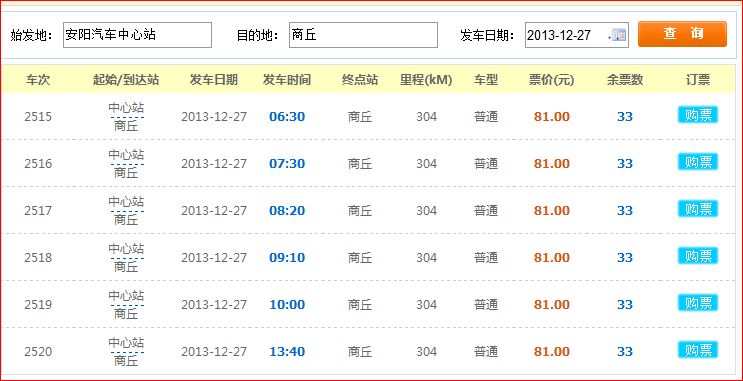
Task: Click departure time 13:40
Action: coord(287,352)
